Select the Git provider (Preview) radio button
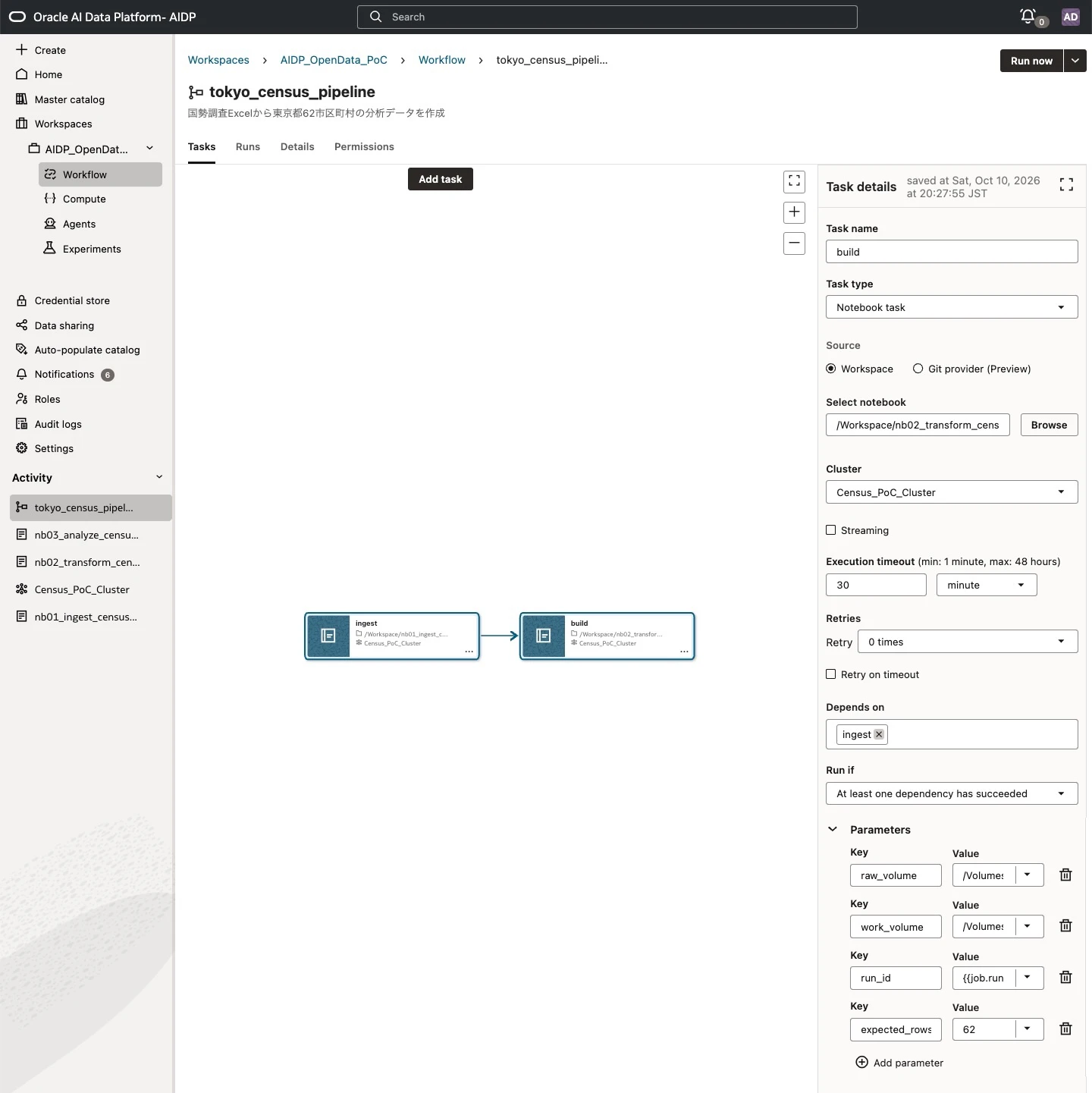 pyautogui.click(x=918, y=369)
